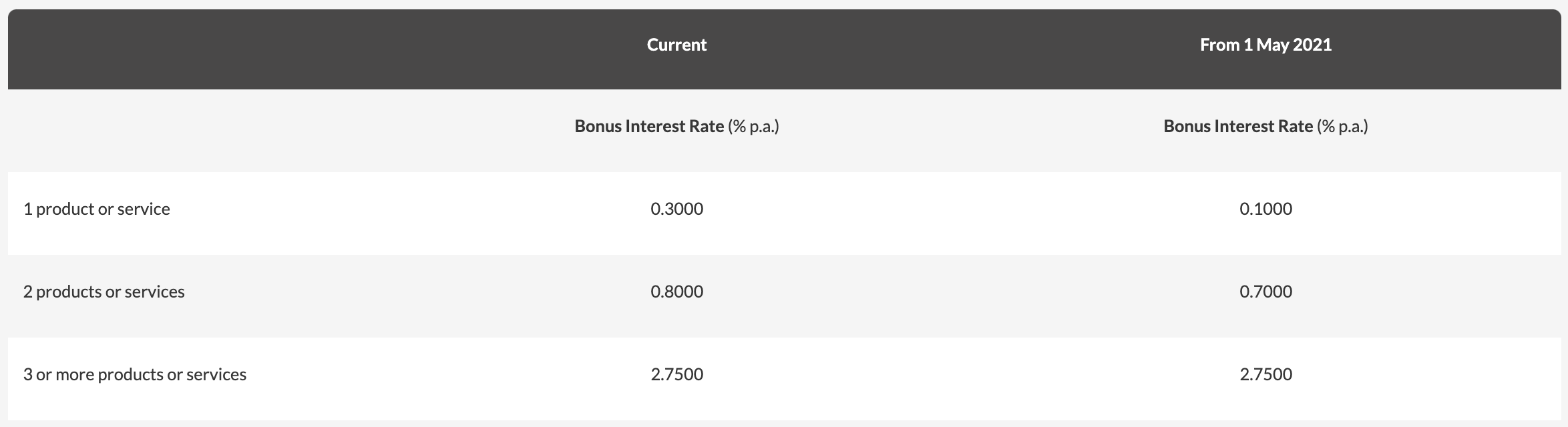Click the 2.7500 value under From 1 May 2021
This screenshot has width=1568, height=427.
[1265, 374]
